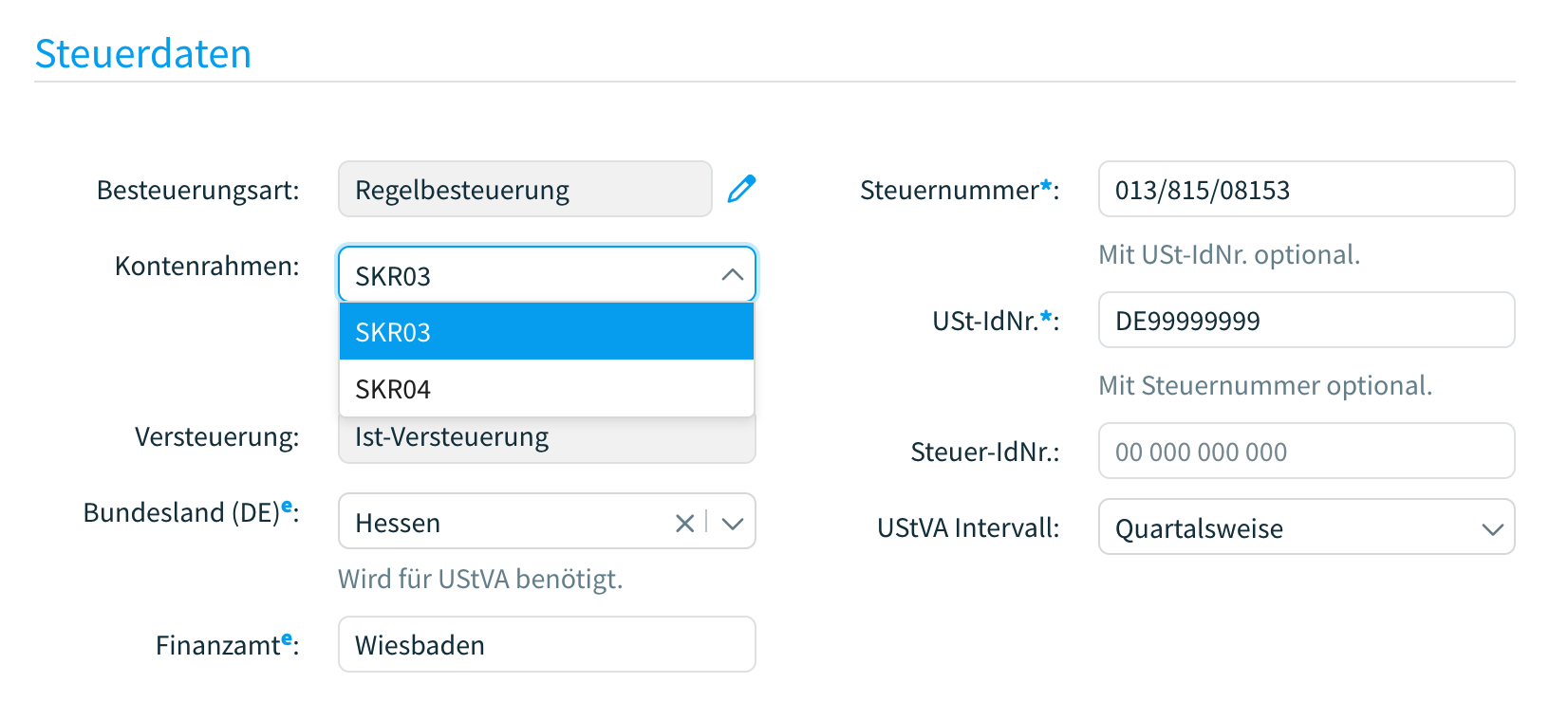1568x720 pixels.
Task: Click the 'Mit Steuernummer optional.' hint
Action: point(1265,385)
